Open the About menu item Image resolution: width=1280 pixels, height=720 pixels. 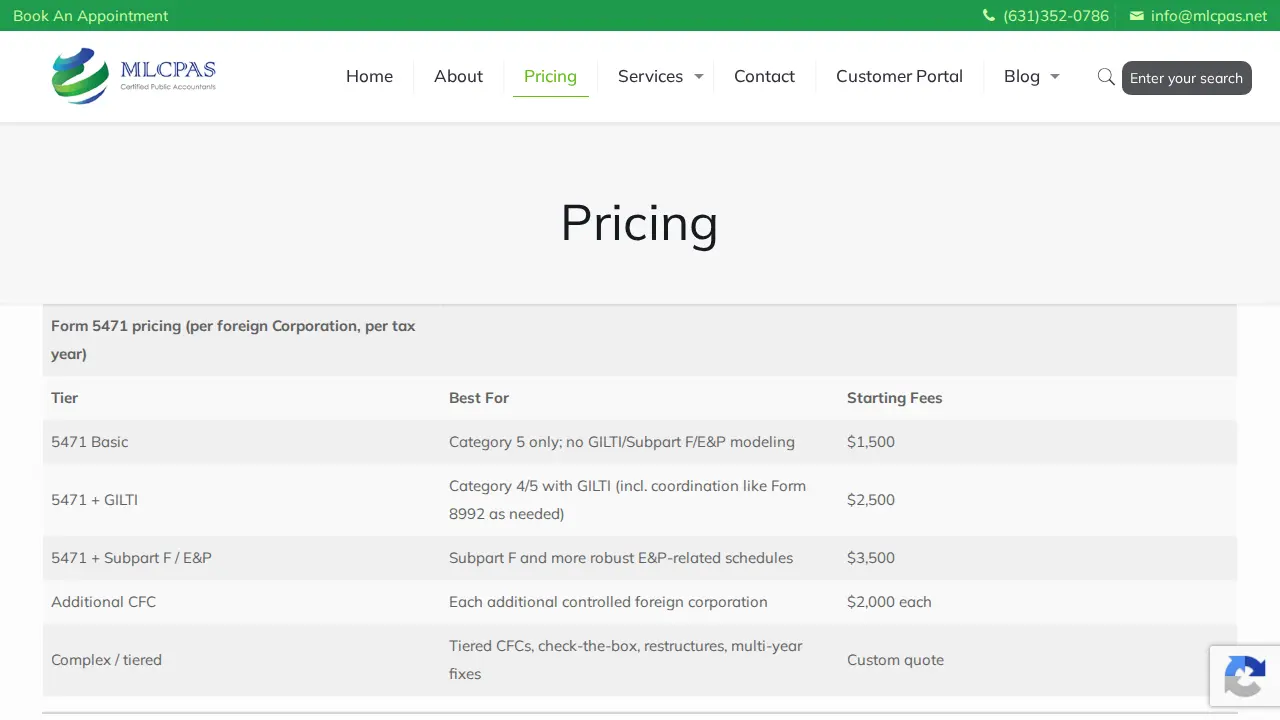point(458,76)
